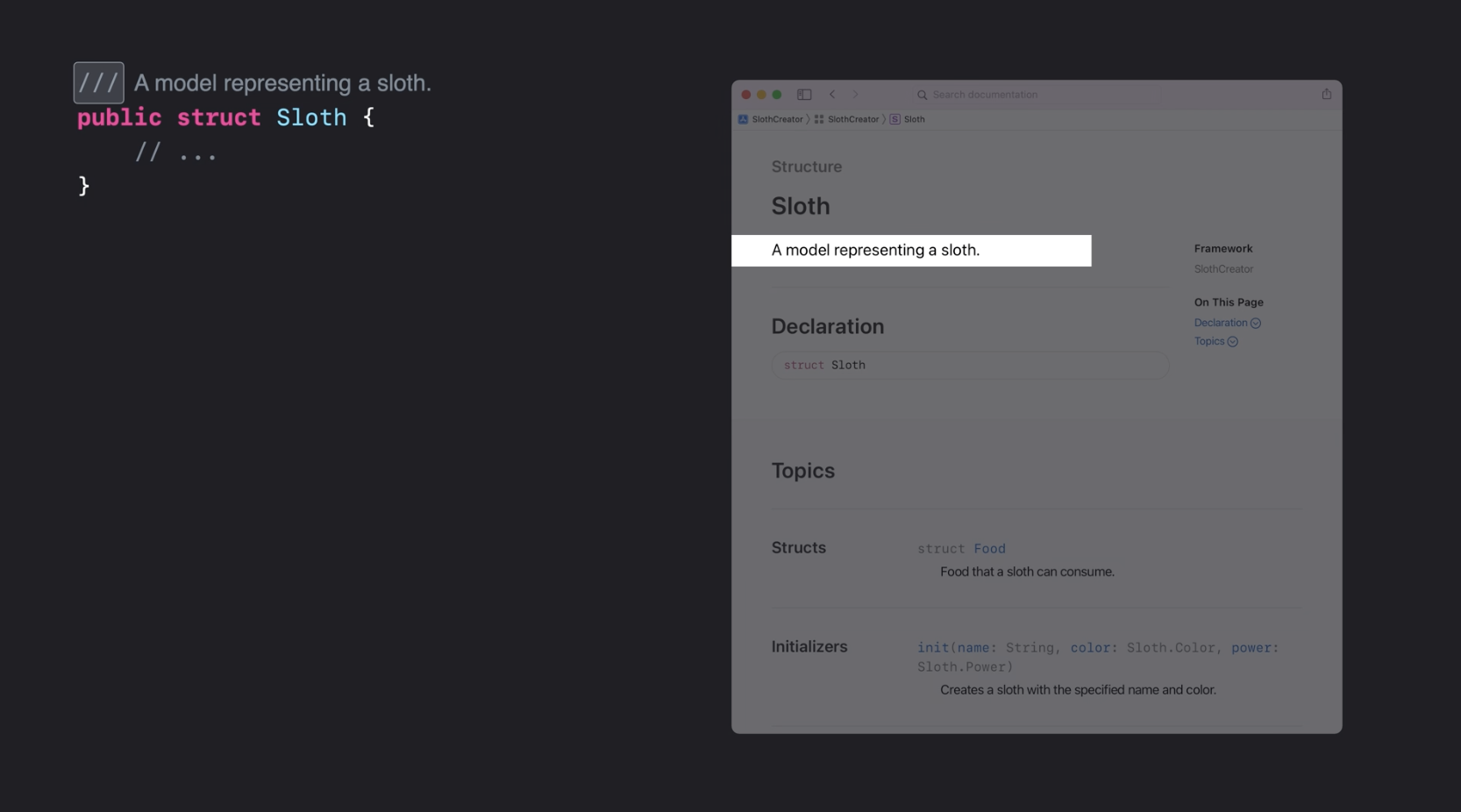Viewport: 1461px width, 812px height.
Task: Click the code doc comment sentence text
Action: 282,82
